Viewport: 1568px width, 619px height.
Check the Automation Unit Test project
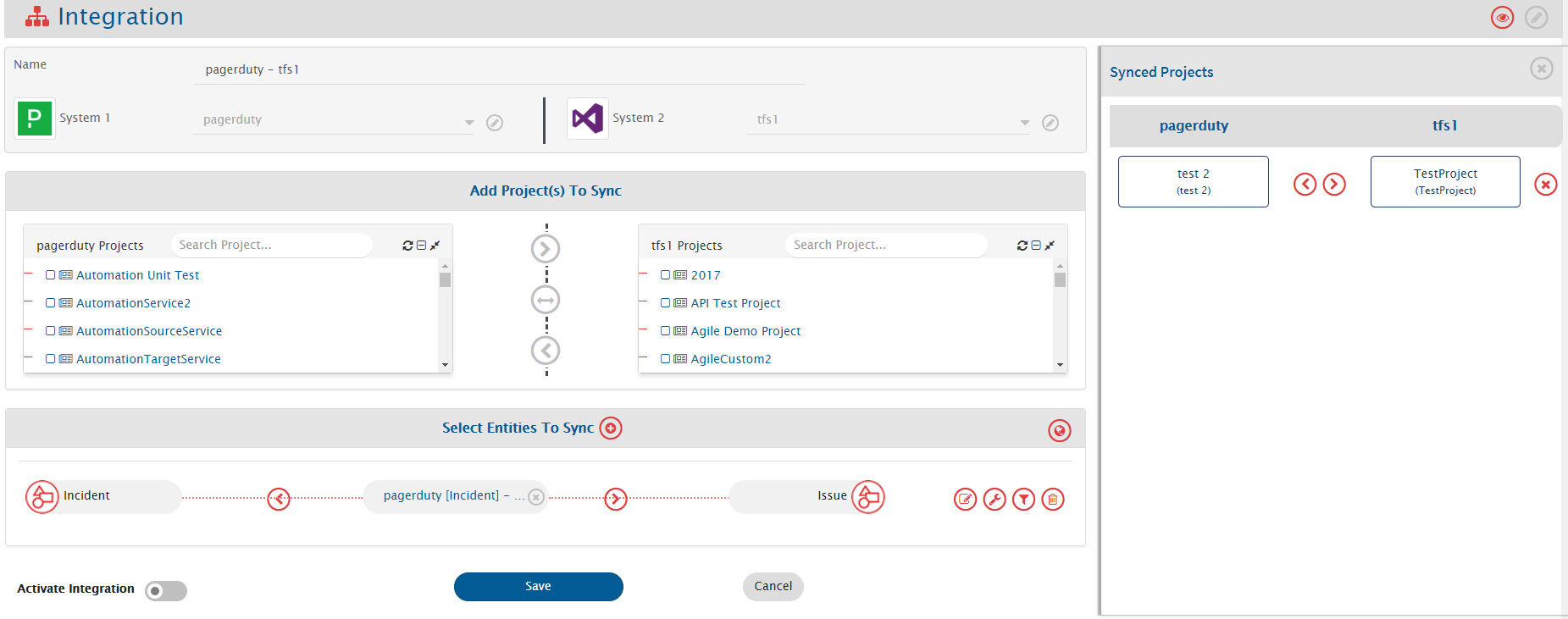pyautogui.click(x=51, y=275)
